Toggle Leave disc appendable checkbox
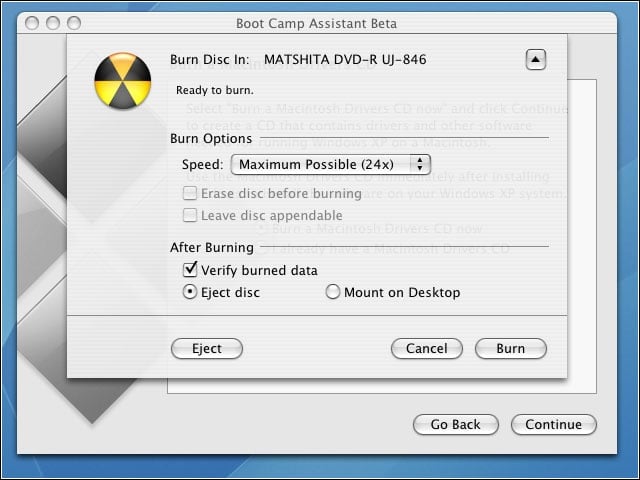The width and height of the screenshot is (640, 480). 190,215
